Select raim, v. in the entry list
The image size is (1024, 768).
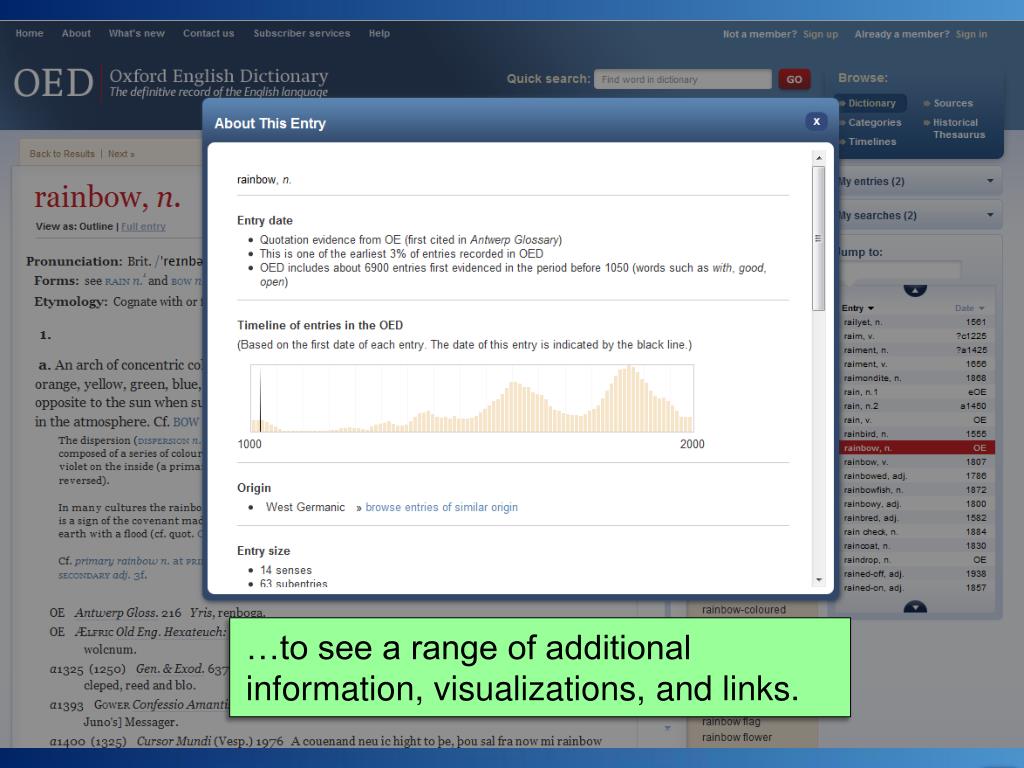[x=917, y=336]
